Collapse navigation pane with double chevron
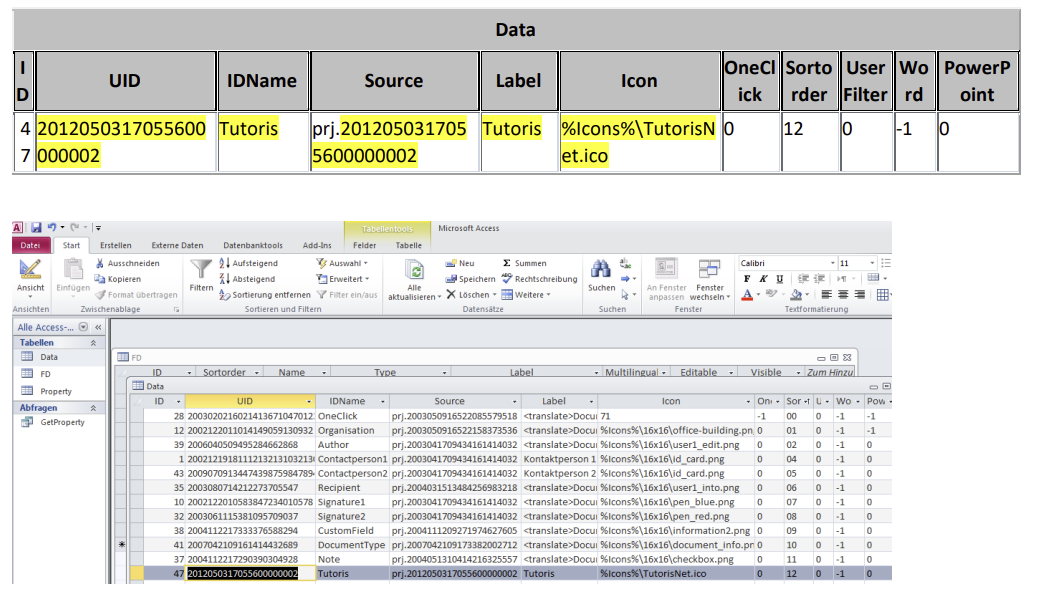The height and width of the screenshot is (597, 1047). [98, 327]
